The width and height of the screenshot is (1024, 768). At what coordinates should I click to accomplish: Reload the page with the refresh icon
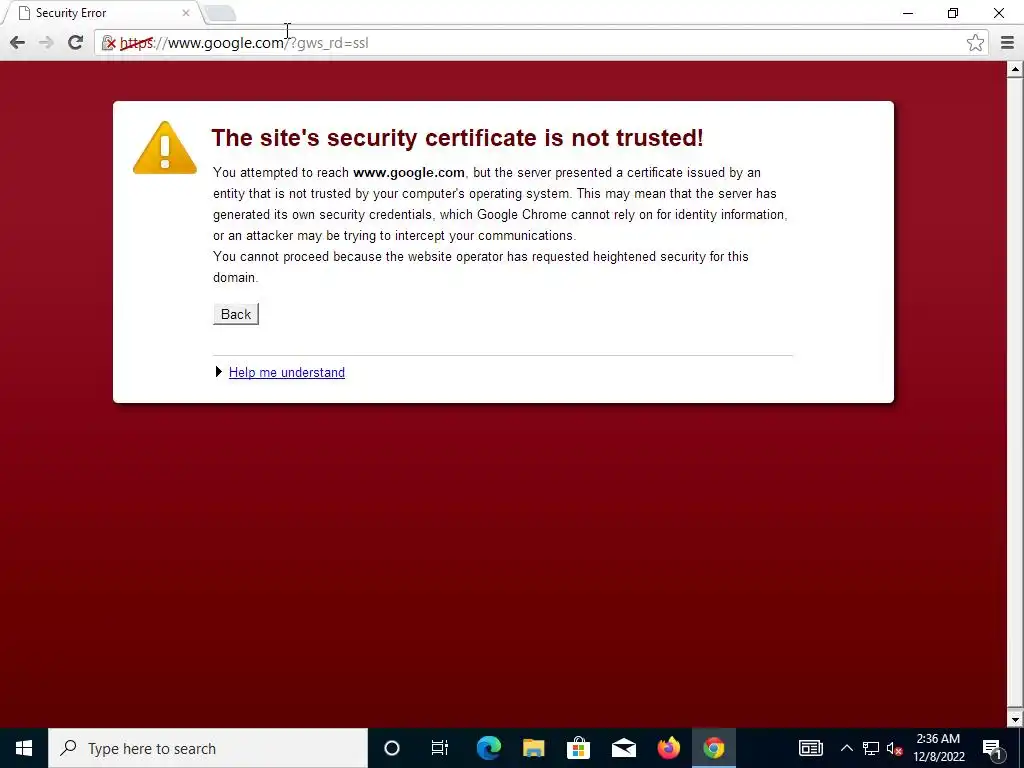point(75,43)
